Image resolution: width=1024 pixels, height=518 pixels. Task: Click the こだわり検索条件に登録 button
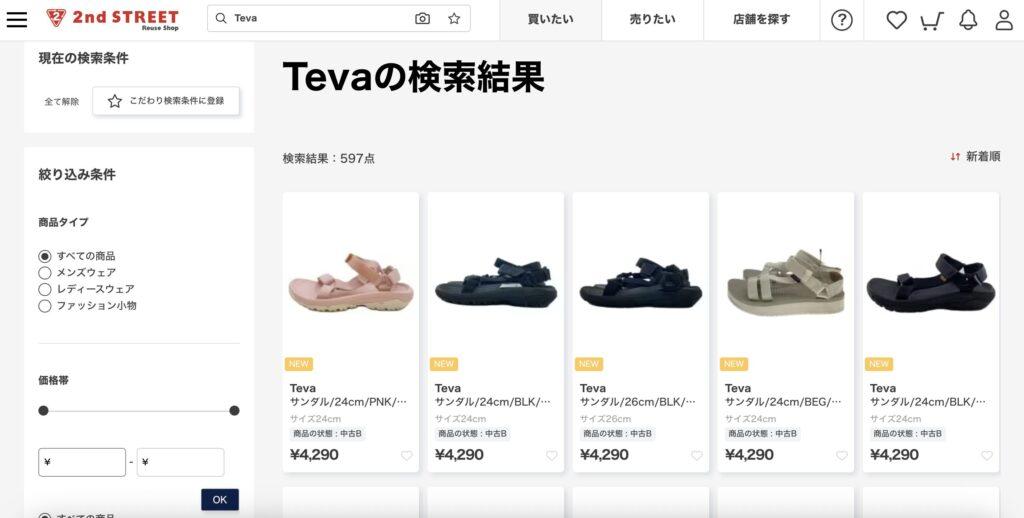[166, 101]
